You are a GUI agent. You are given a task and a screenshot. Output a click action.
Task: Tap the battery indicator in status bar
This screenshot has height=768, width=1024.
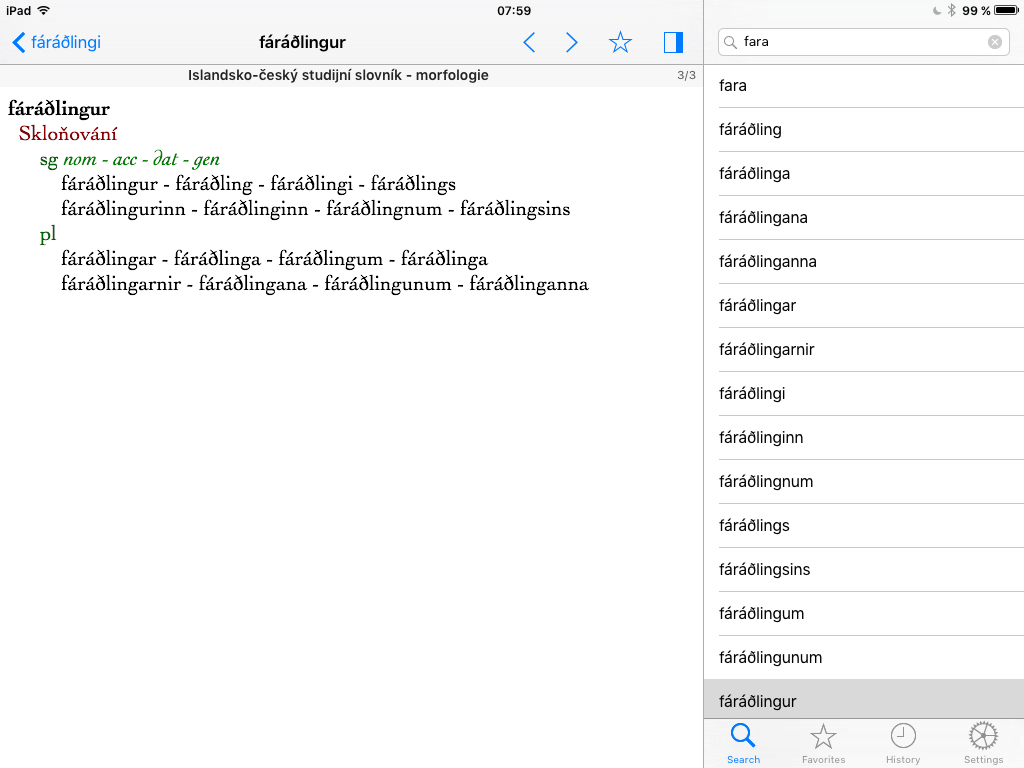tap(1006, 10)
